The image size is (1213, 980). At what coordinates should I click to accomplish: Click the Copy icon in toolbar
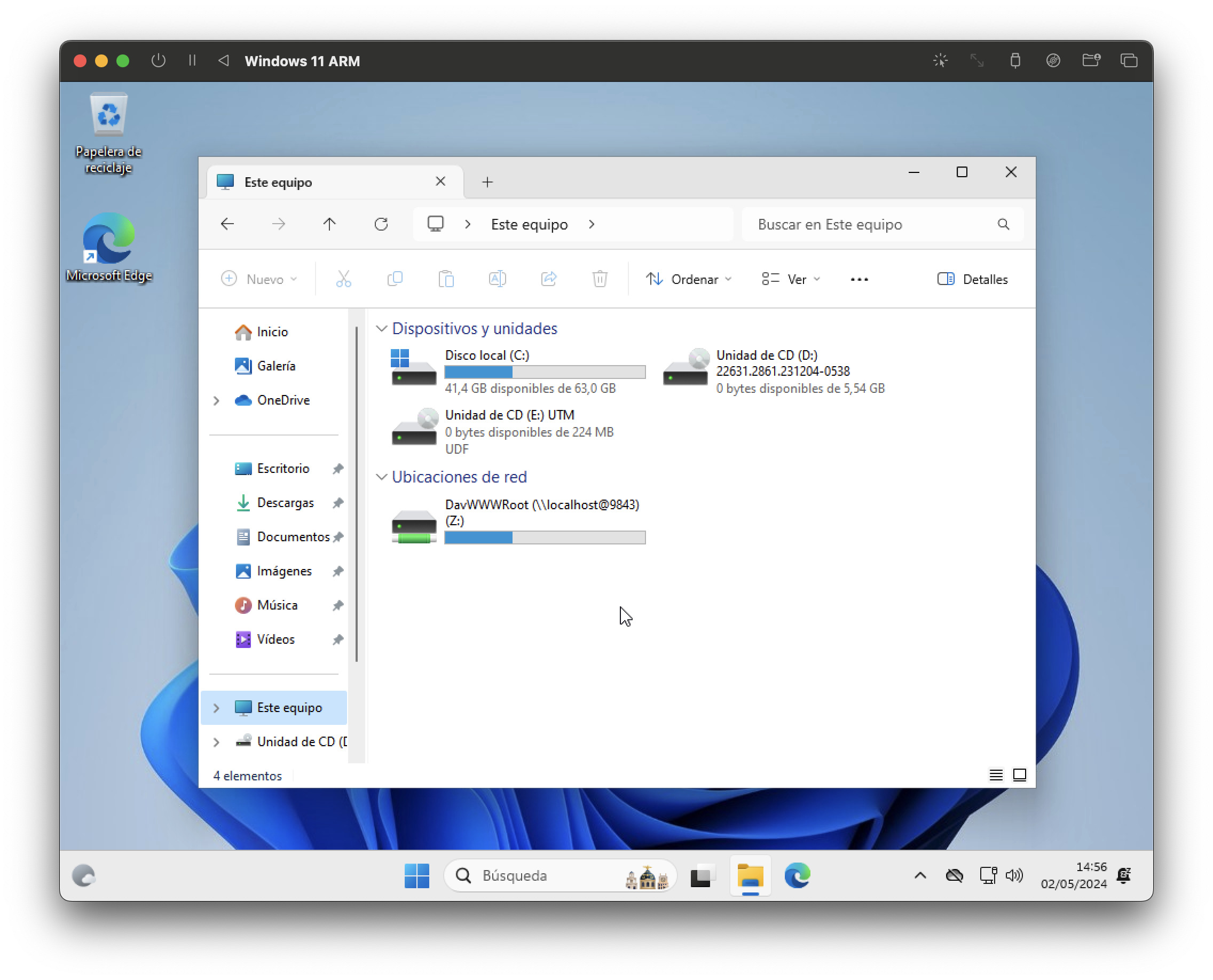click(x=395, y=279)
